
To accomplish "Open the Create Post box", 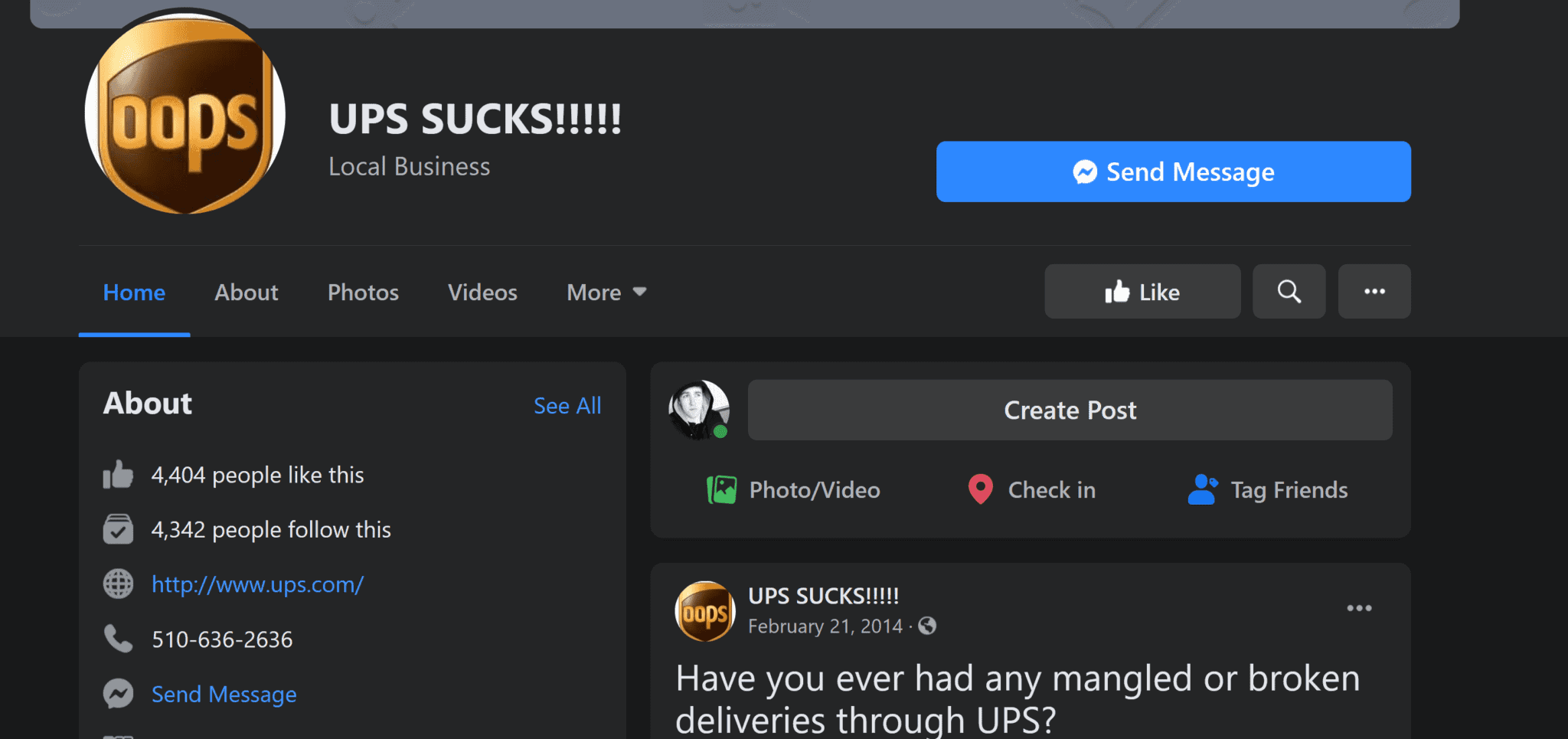I will [1070, 410].
